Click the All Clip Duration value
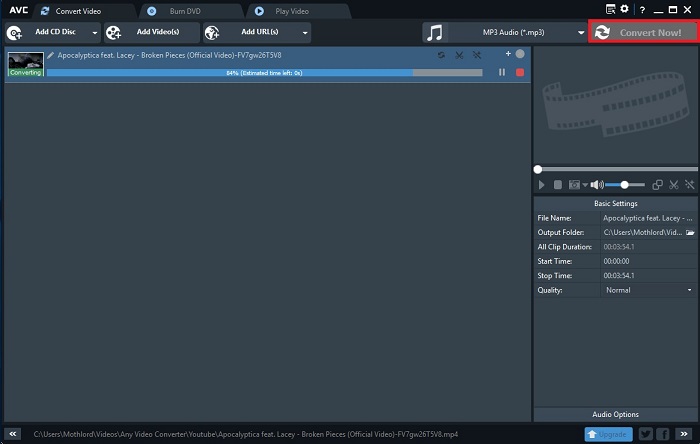 [x=619, y=247]
